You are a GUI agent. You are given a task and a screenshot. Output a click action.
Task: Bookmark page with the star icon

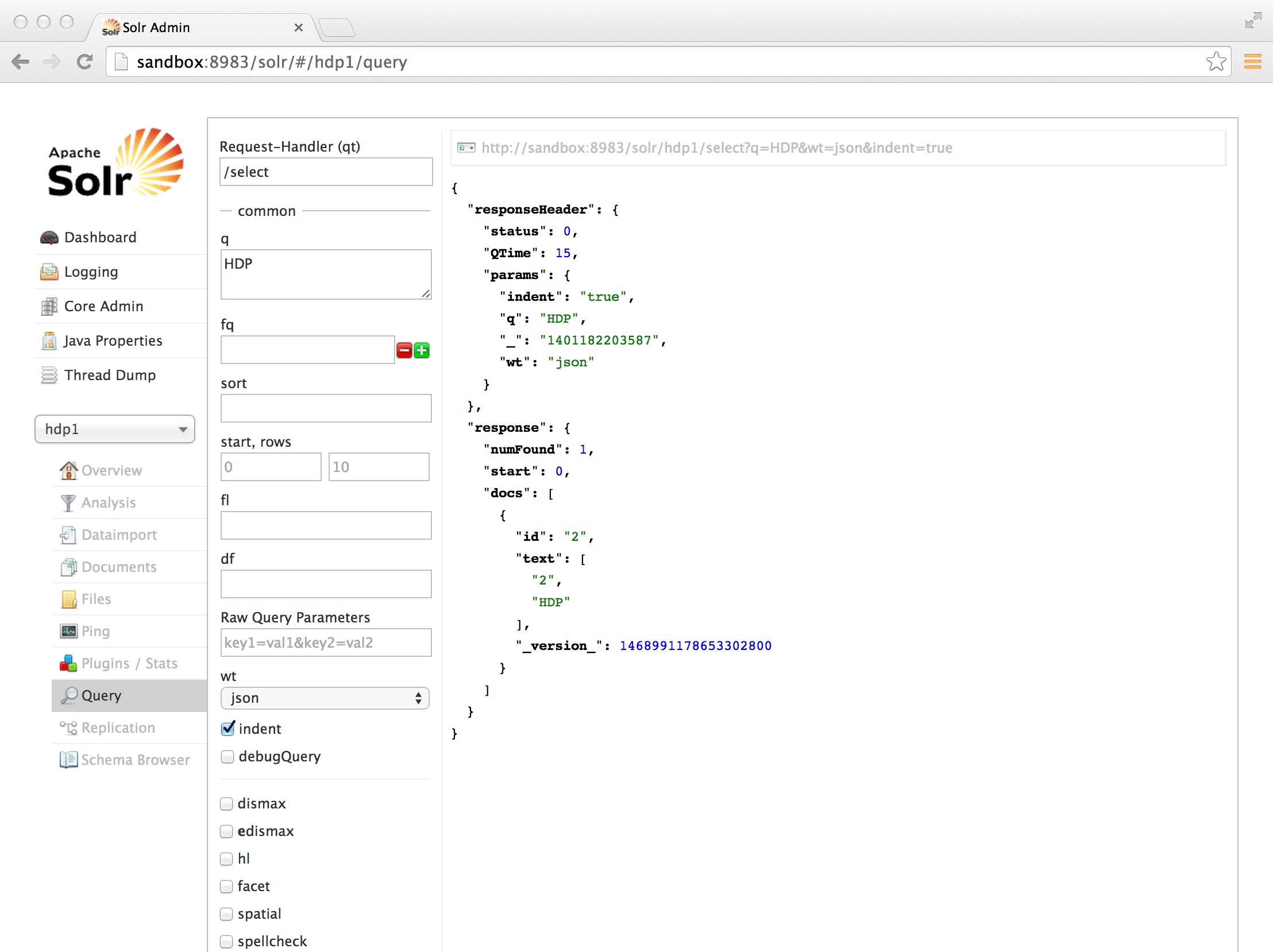coord(1216,61)
